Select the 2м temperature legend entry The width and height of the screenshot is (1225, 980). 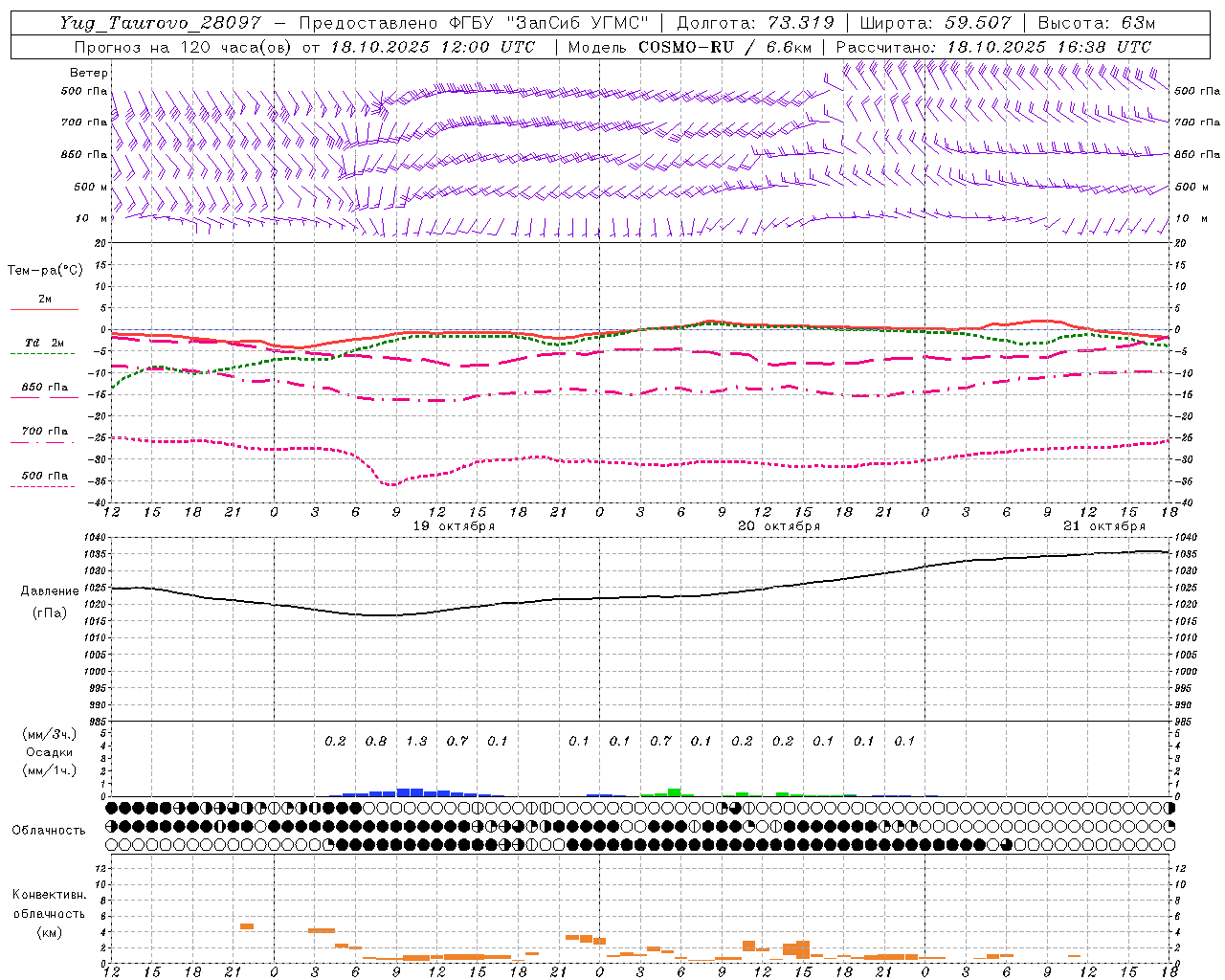tap(45, 301)
